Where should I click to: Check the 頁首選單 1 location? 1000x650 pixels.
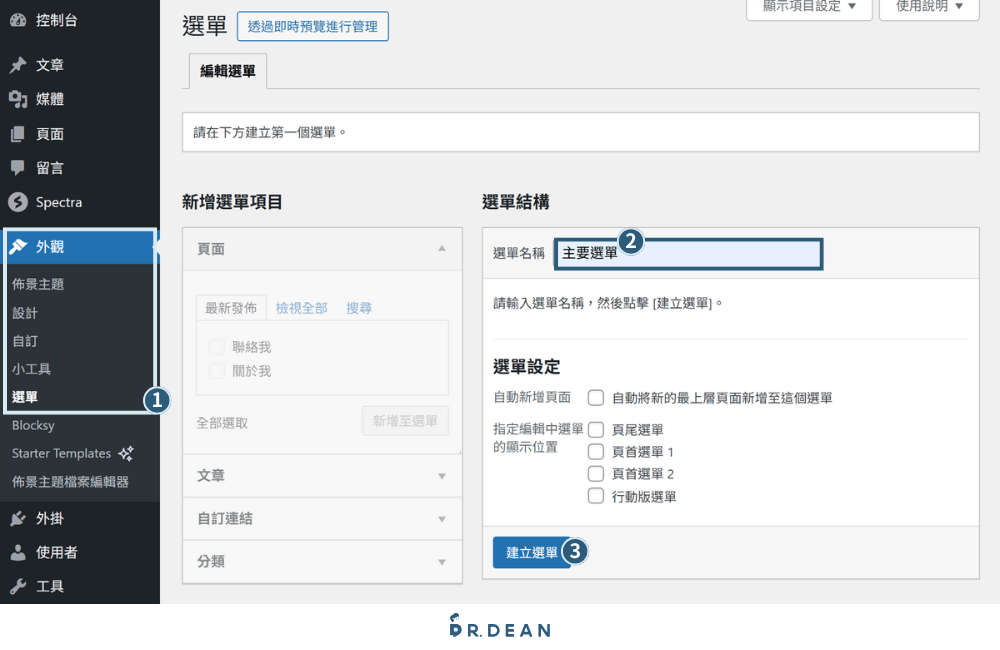click(596, 452)
